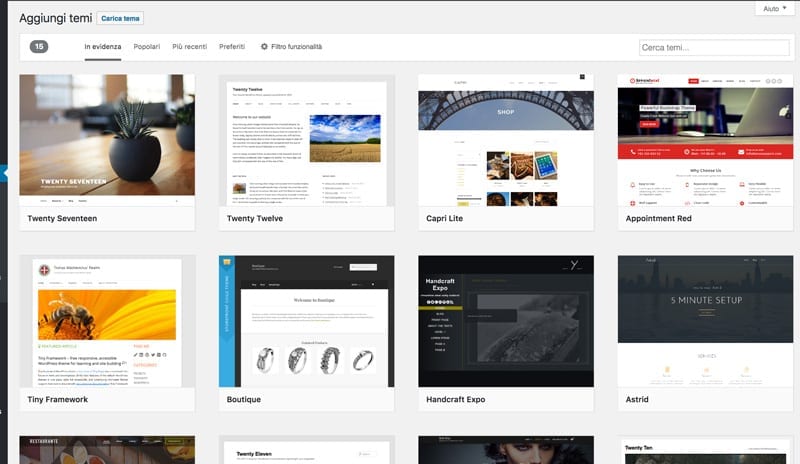Open the Aiuto help dropdown
The height and width of the screenshot is (464, 800).
(775, 8)
